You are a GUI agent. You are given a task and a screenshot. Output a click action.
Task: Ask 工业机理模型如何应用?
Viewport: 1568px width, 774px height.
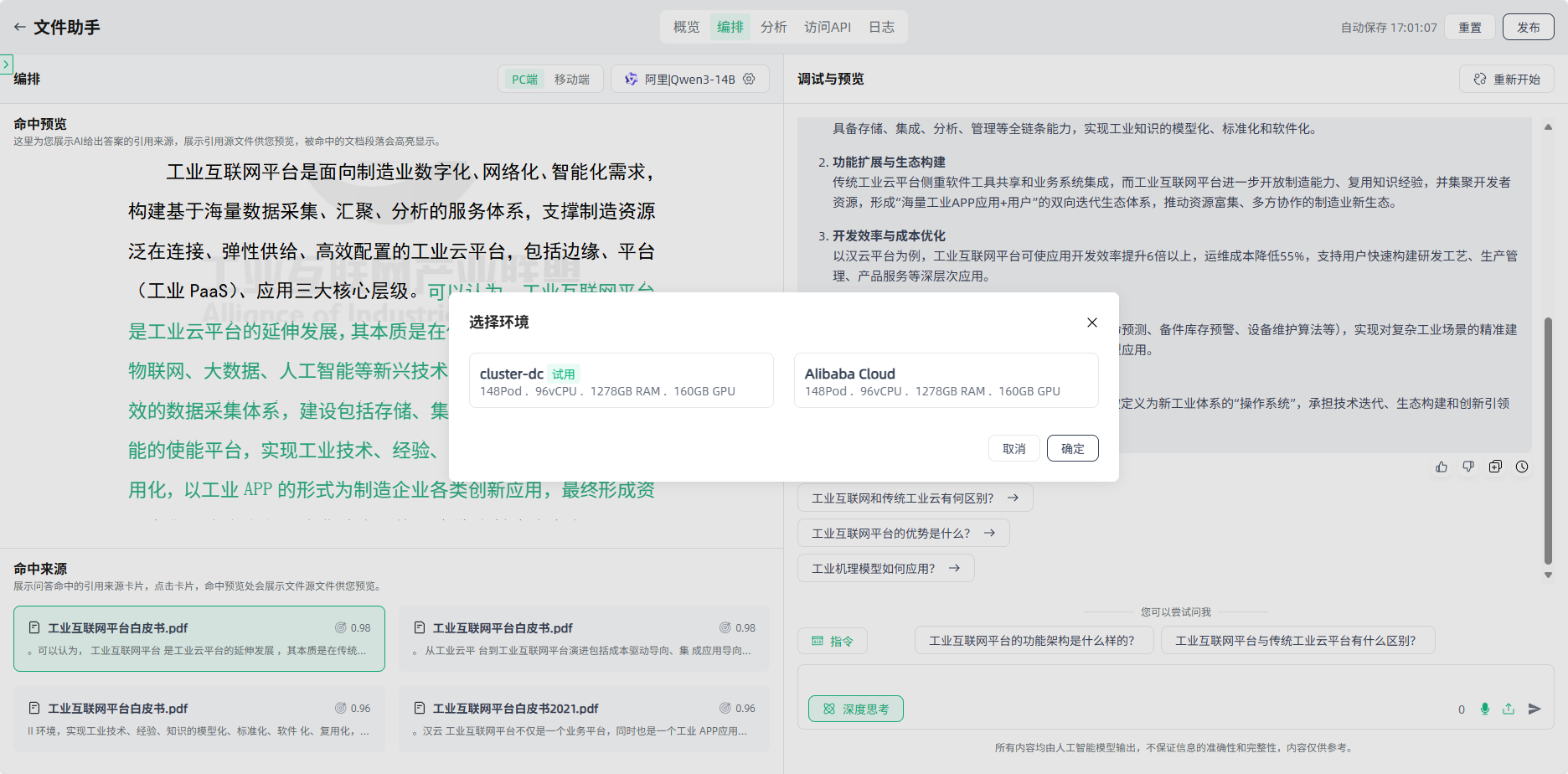coord(885,568)
